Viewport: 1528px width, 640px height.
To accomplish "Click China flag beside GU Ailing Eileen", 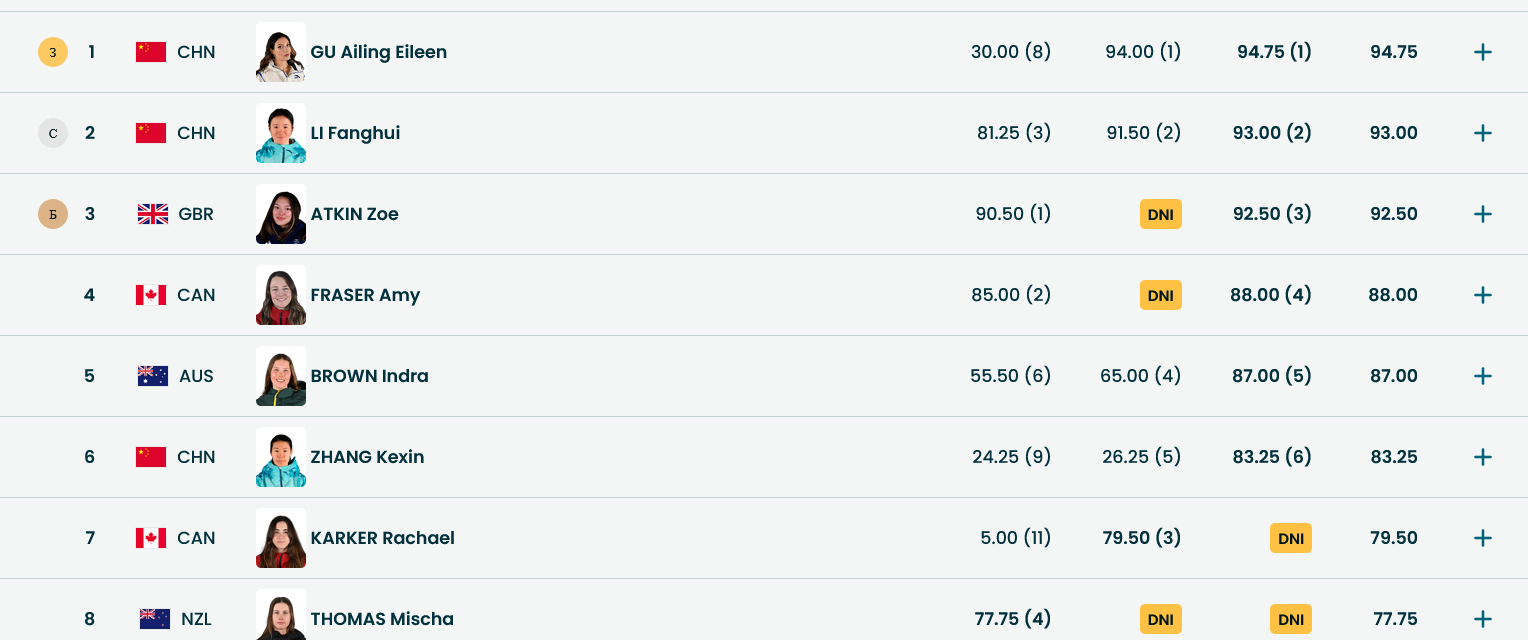I will click(151, 52).
